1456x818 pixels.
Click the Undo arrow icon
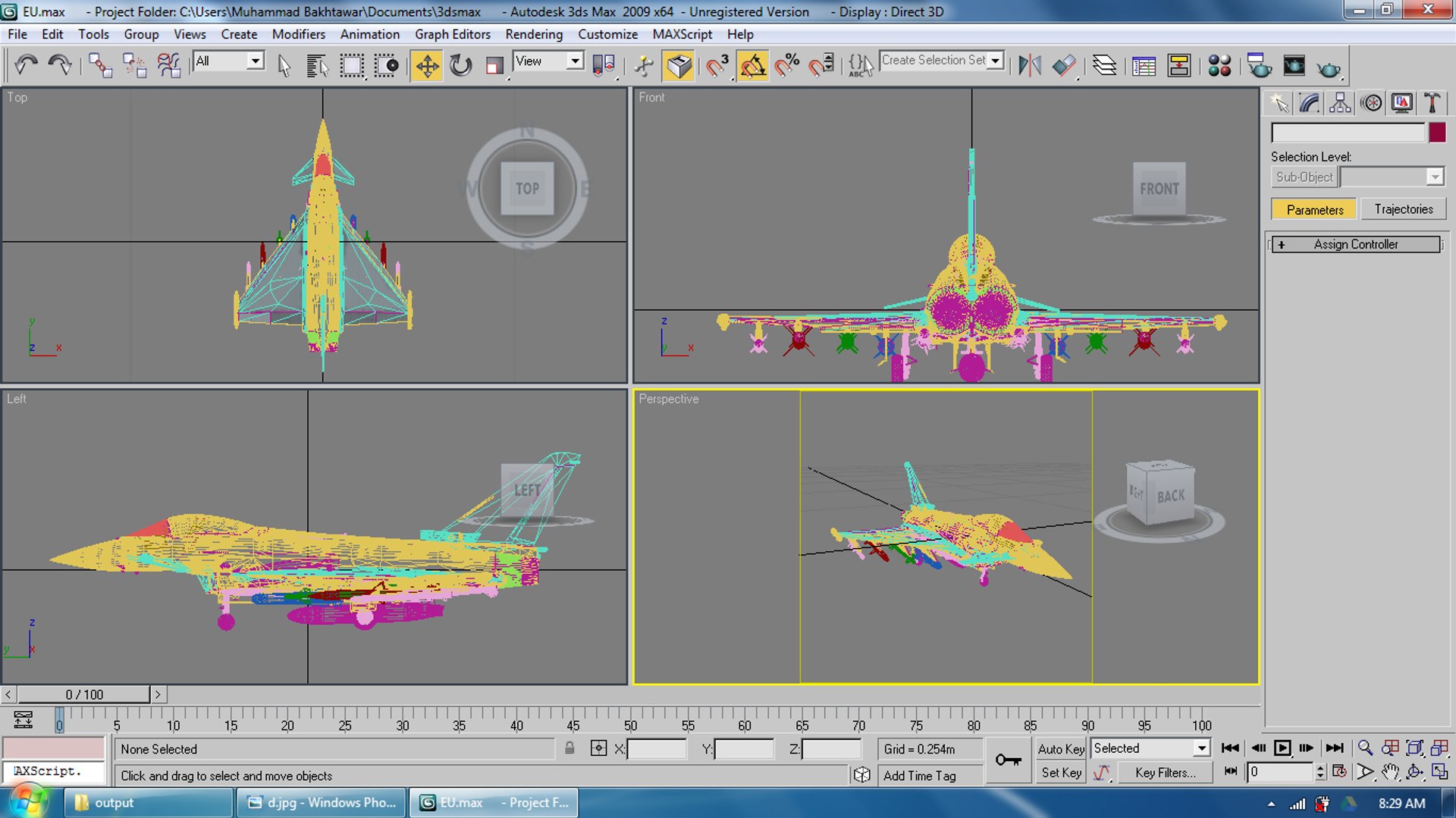coord(27,65)
